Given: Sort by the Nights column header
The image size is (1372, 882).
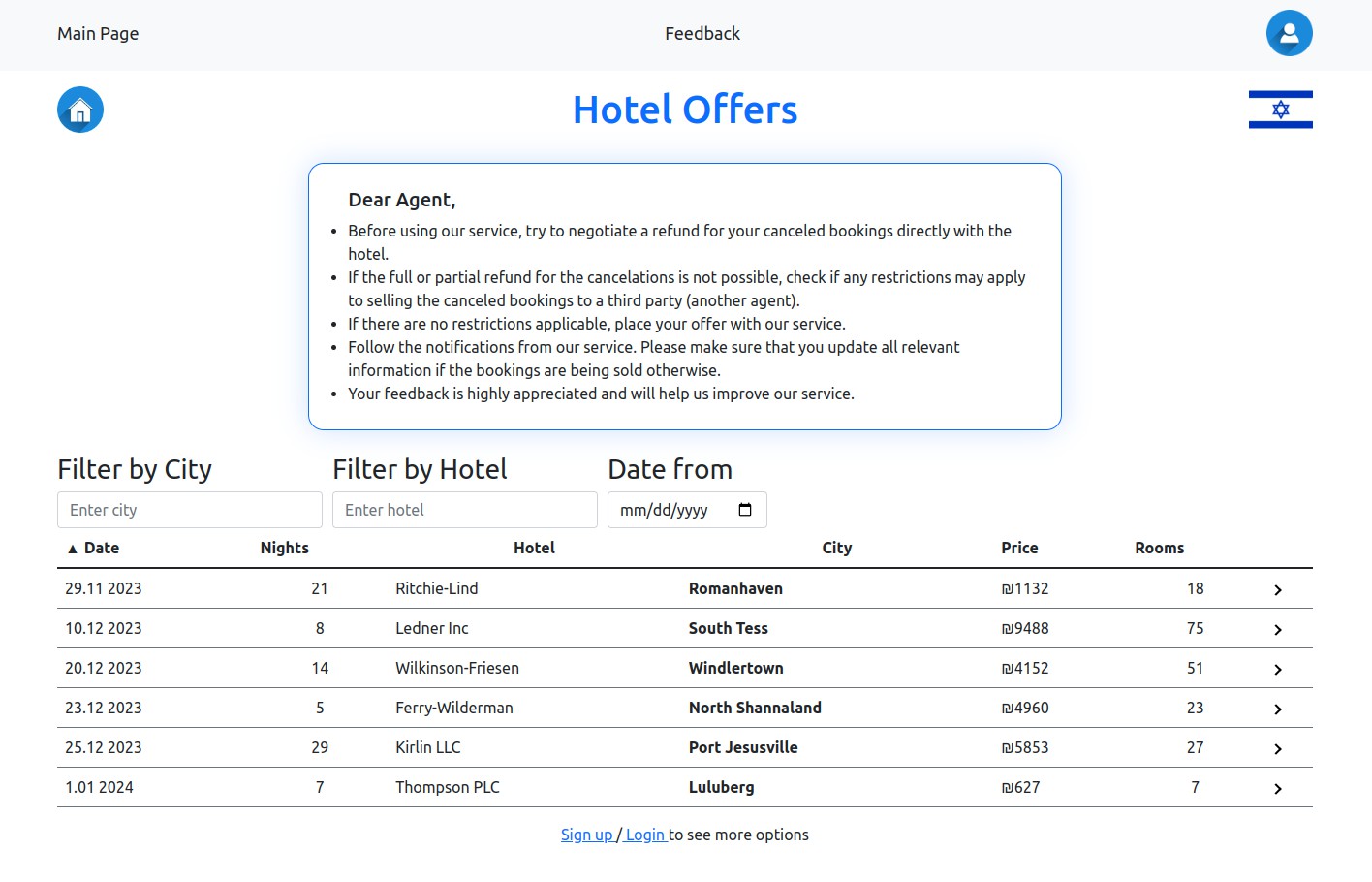Looking at the screenshot, I should [284, 548].
